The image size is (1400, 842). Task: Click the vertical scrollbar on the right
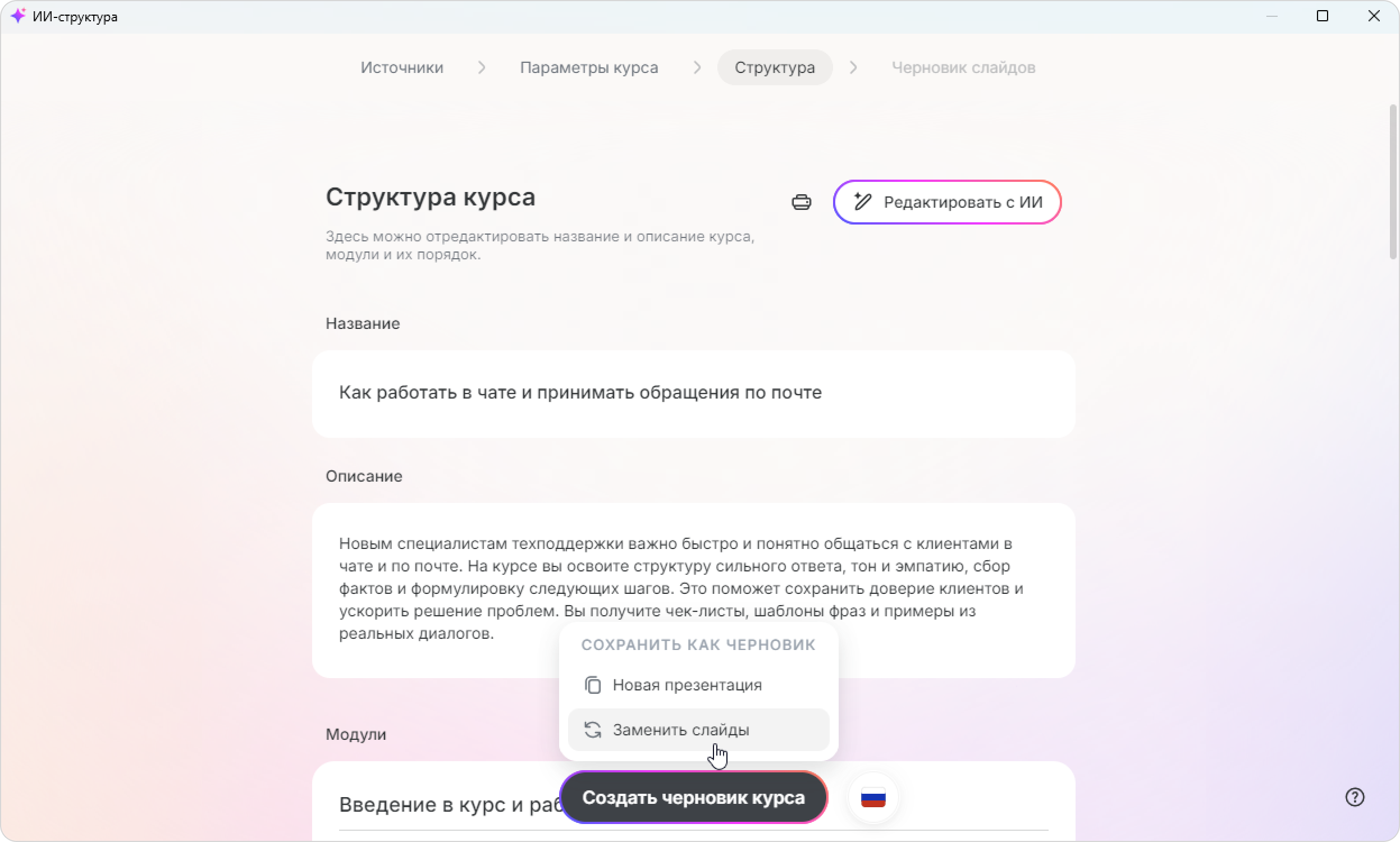click(x=1393, y=181)
